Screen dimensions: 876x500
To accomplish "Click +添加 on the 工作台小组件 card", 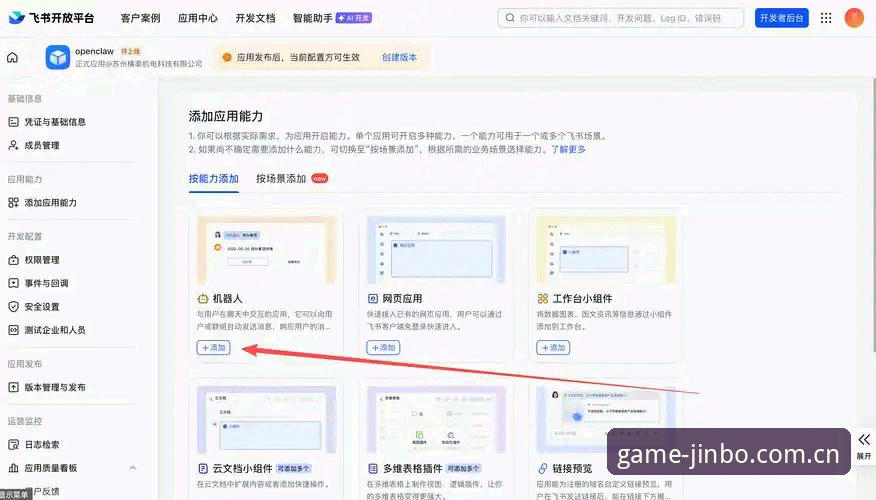I will click(553, 347).
